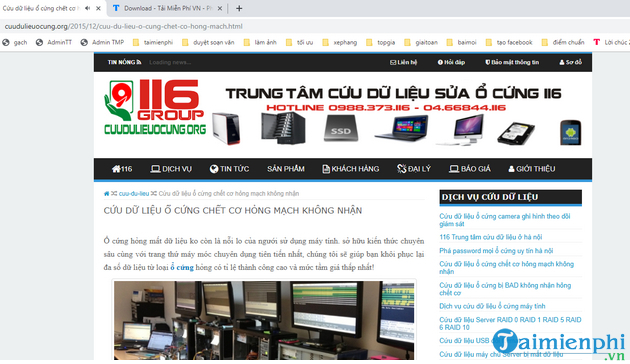Open the tối ưu bookmark folder
630x364 pixels.
tap(299, 42)
